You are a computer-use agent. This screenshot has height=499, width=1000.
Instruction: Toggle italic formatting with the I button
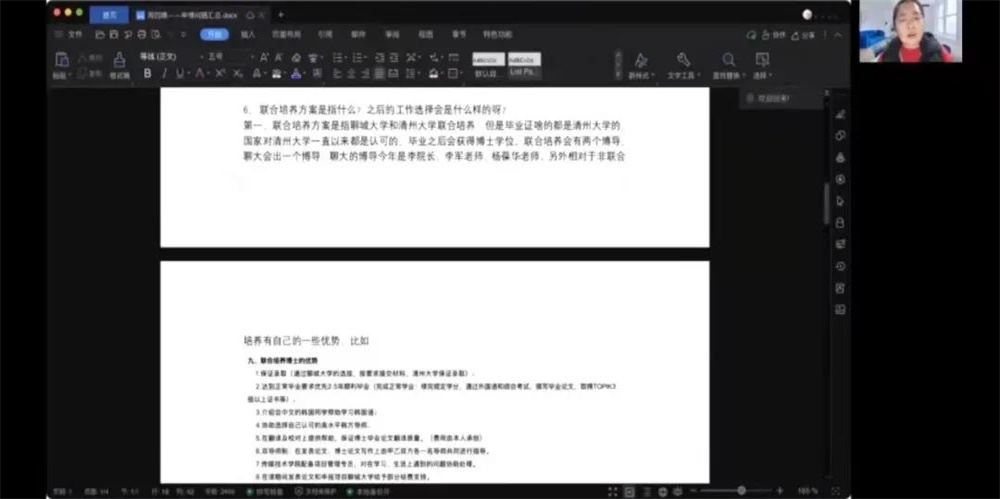coord(164,74)
